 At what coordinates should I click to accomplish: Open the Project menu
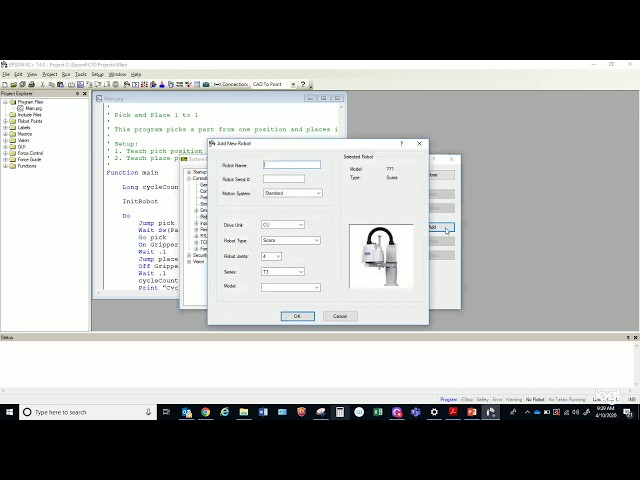pyautogui.click(x=50, y=74)
